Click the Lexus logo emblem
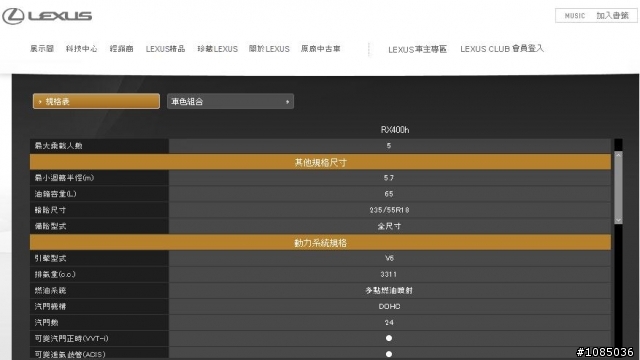 pos(13,16)
